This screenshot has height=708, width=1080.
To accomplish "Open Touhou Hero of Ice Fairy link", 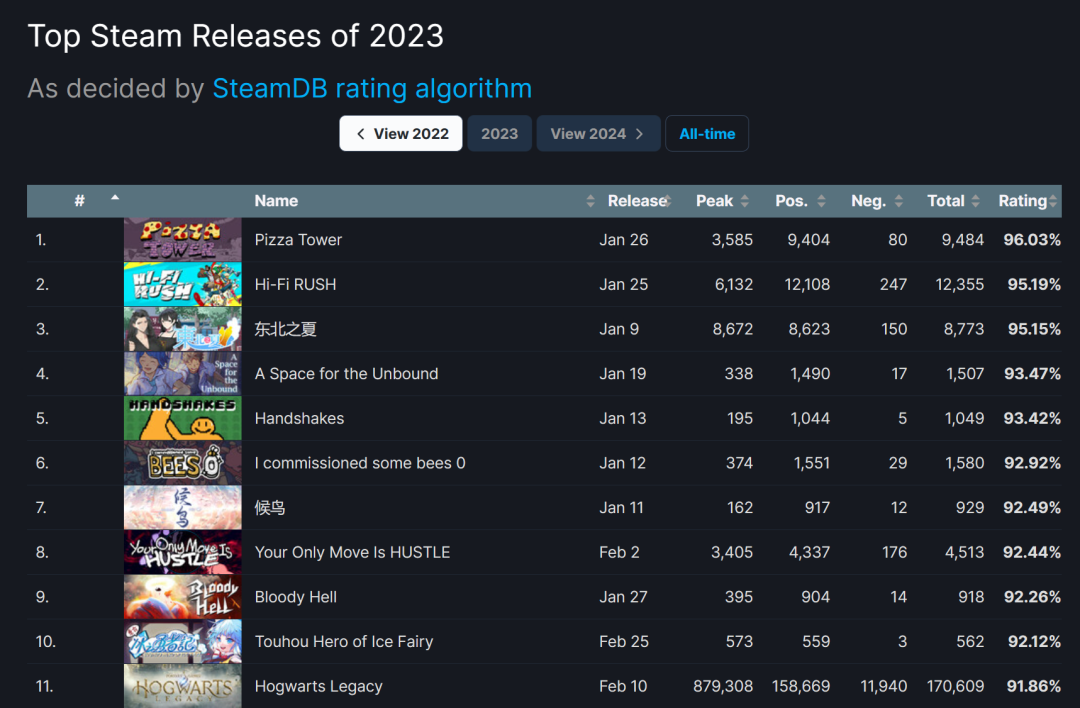I will [344, 642].
